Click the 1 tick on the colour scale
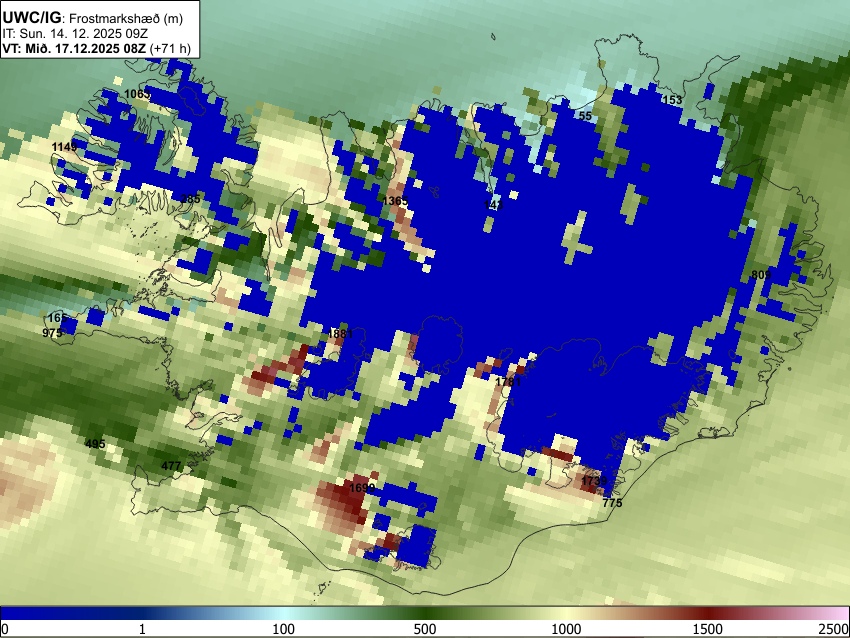The width and height of the screenshot is (850, 638). [142, 629]
